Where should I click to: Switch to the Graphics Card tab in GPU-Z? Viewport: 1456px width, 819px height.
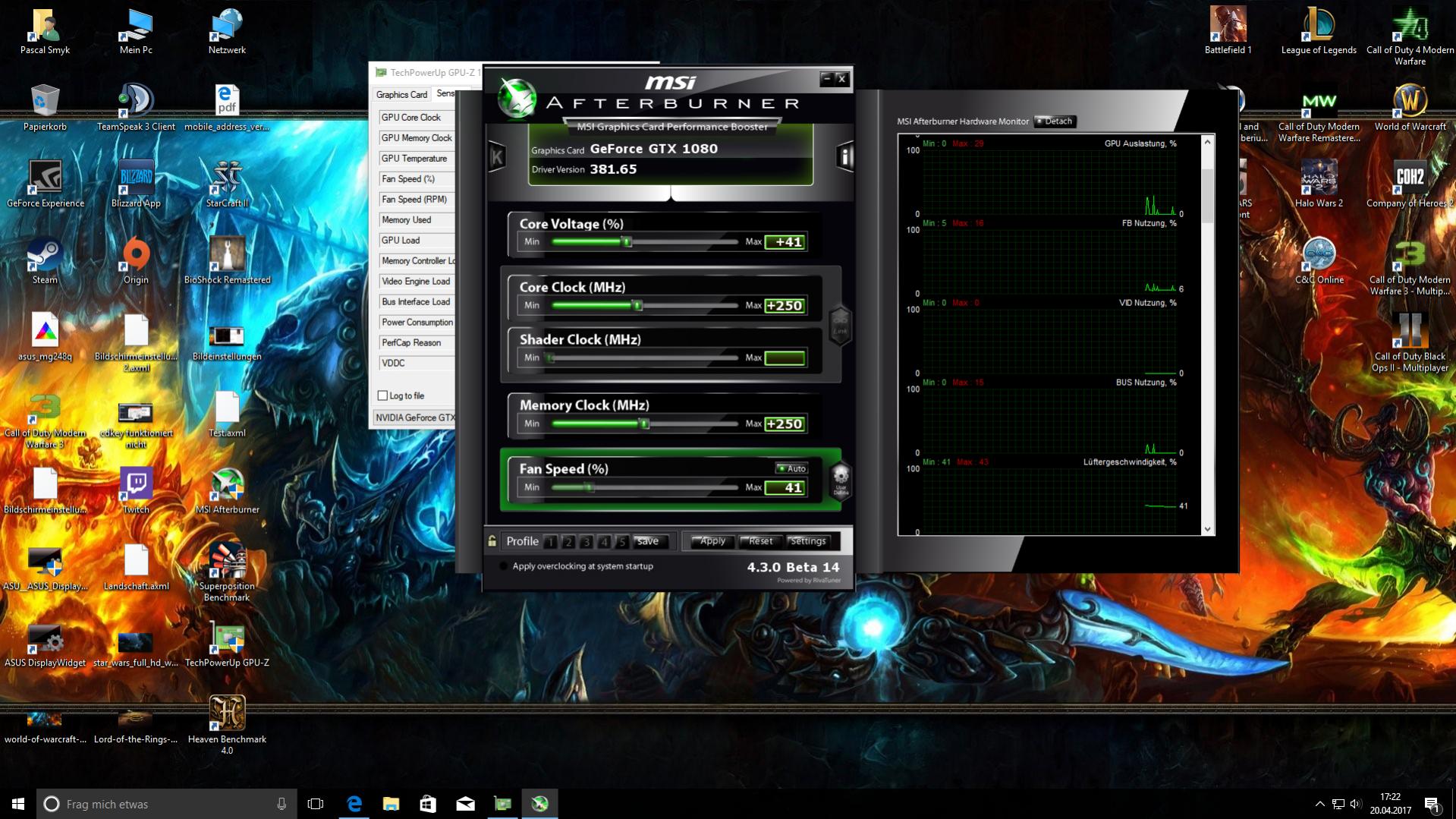401,95
